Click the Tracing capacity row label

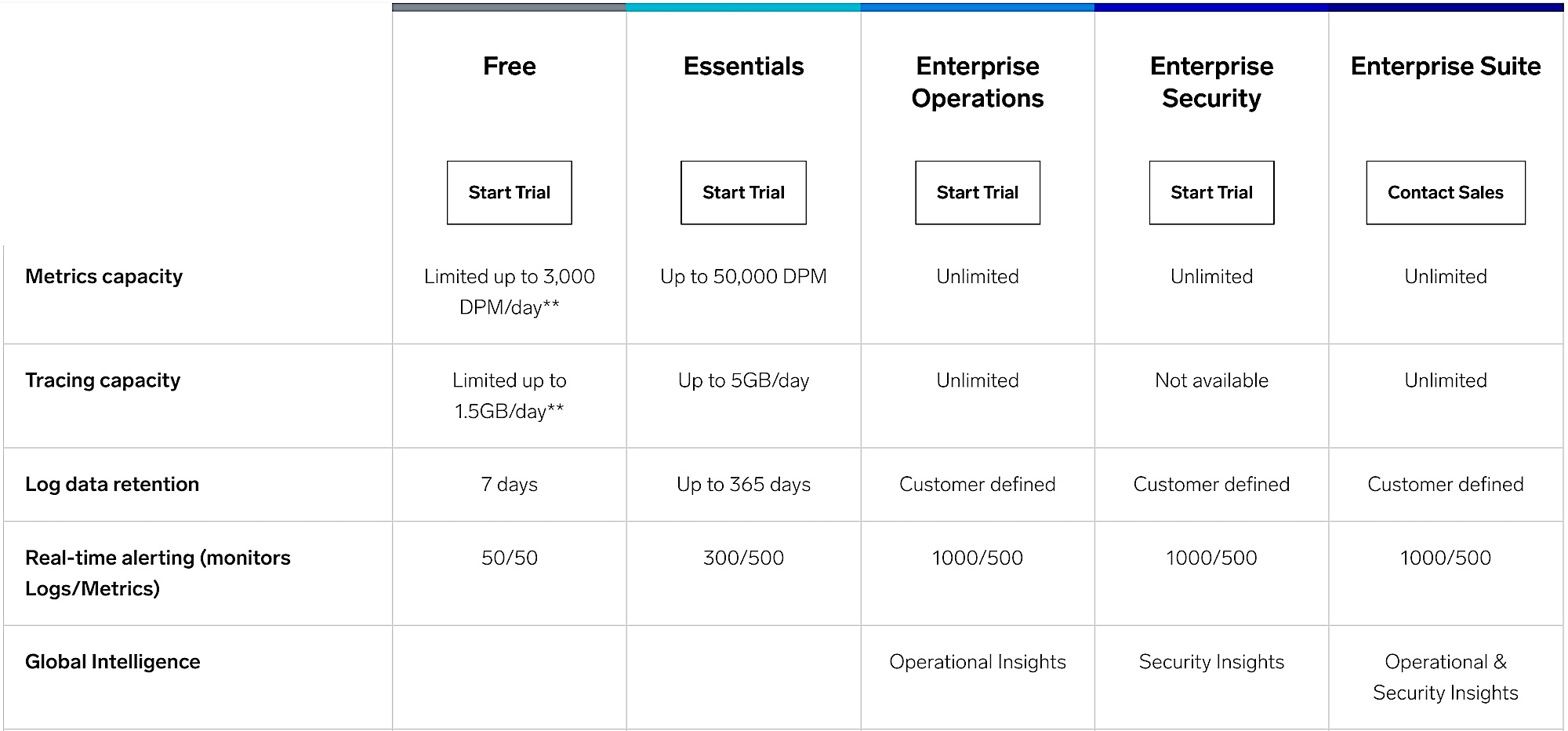click(103, 380)
